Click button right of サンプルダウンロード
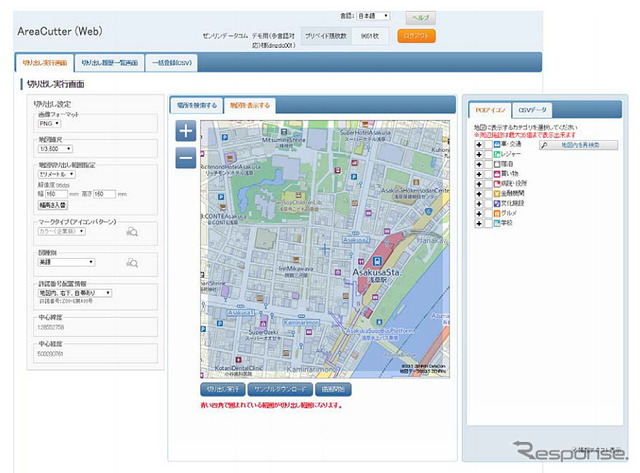 (333, 389)
